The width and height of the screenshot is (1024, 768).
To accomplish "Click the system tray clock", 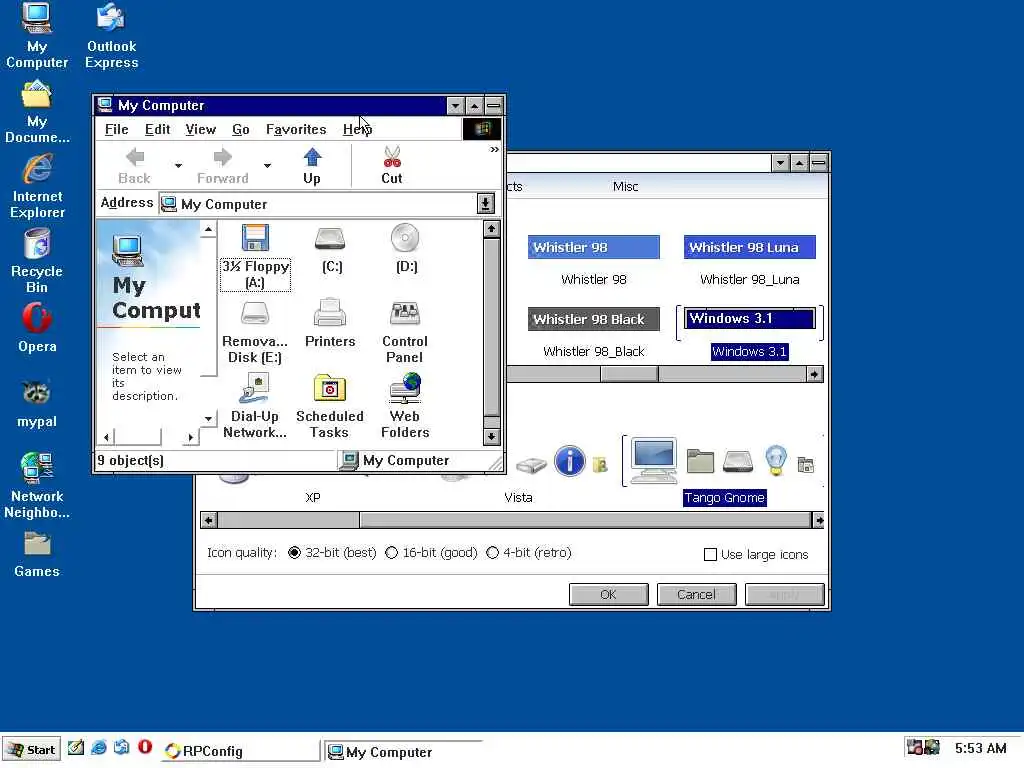I will click(980, 748).
